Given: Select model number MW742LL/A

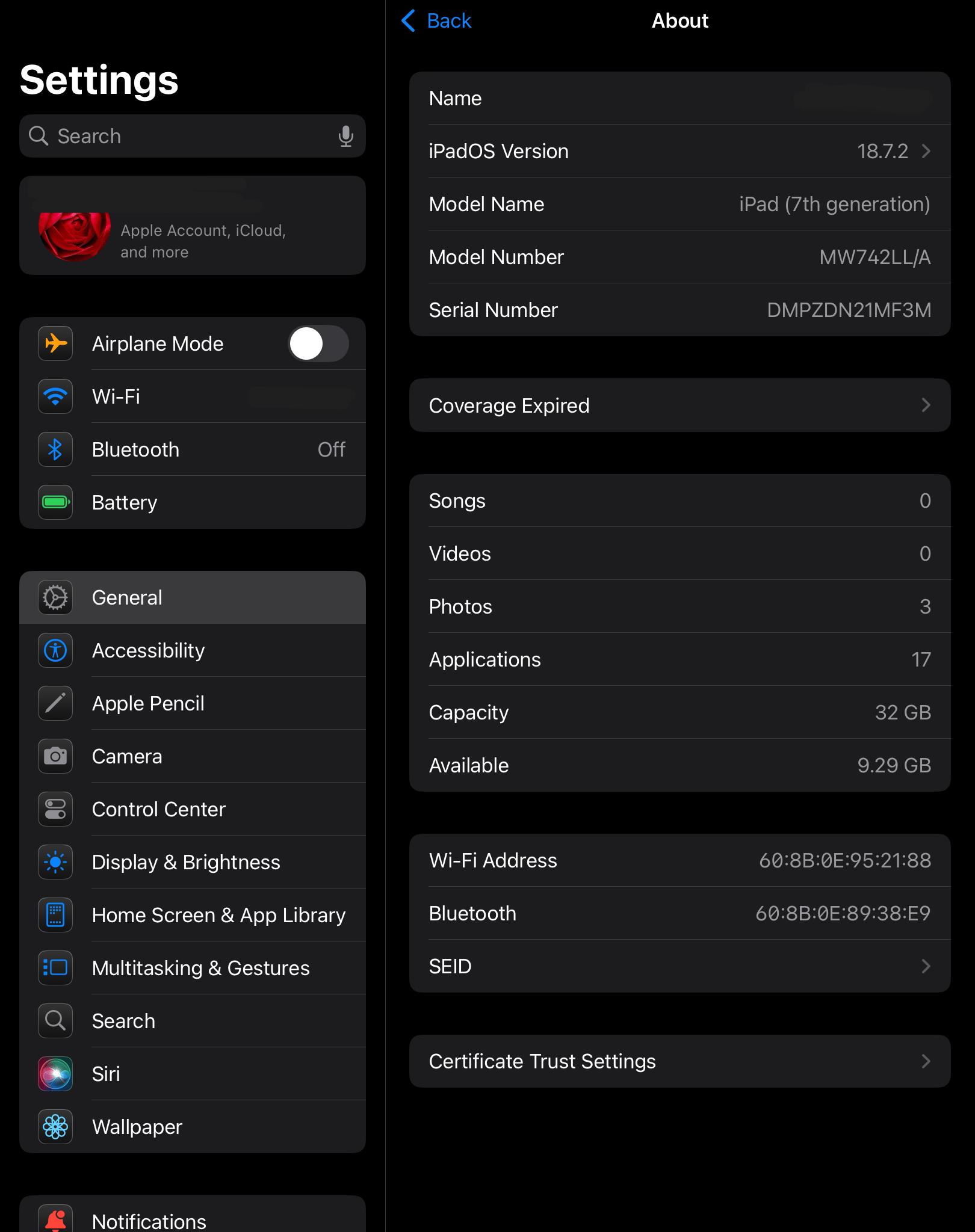Looking at the screenshot, I should pyautogui.click(x=875, y=257).
